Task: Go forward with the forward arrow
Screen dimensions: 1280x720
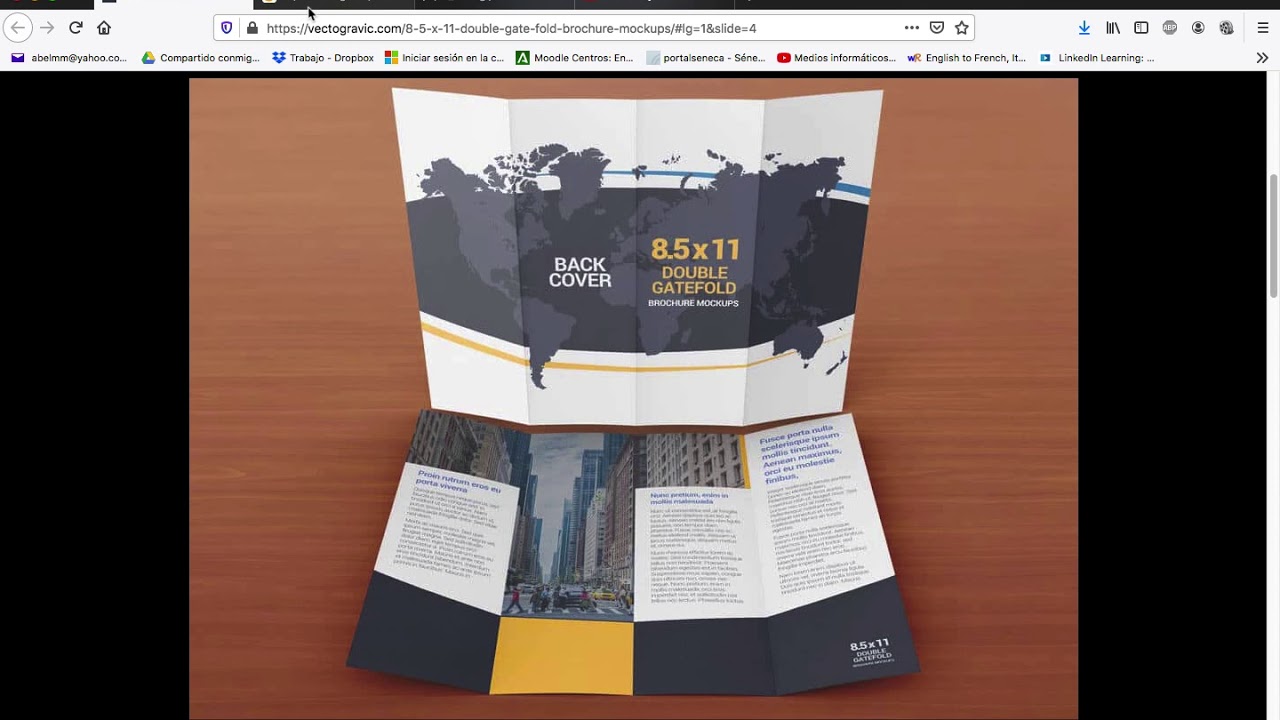Action: (x=47, y=28)
